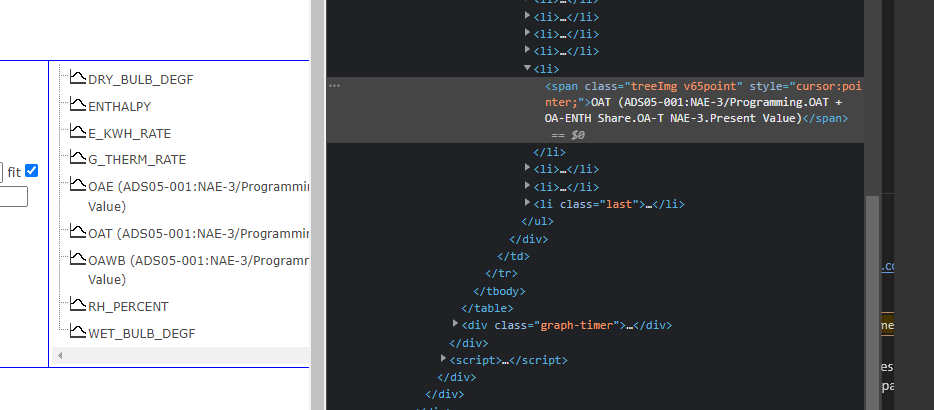Click the closing </td> tag line

(513, 257)
